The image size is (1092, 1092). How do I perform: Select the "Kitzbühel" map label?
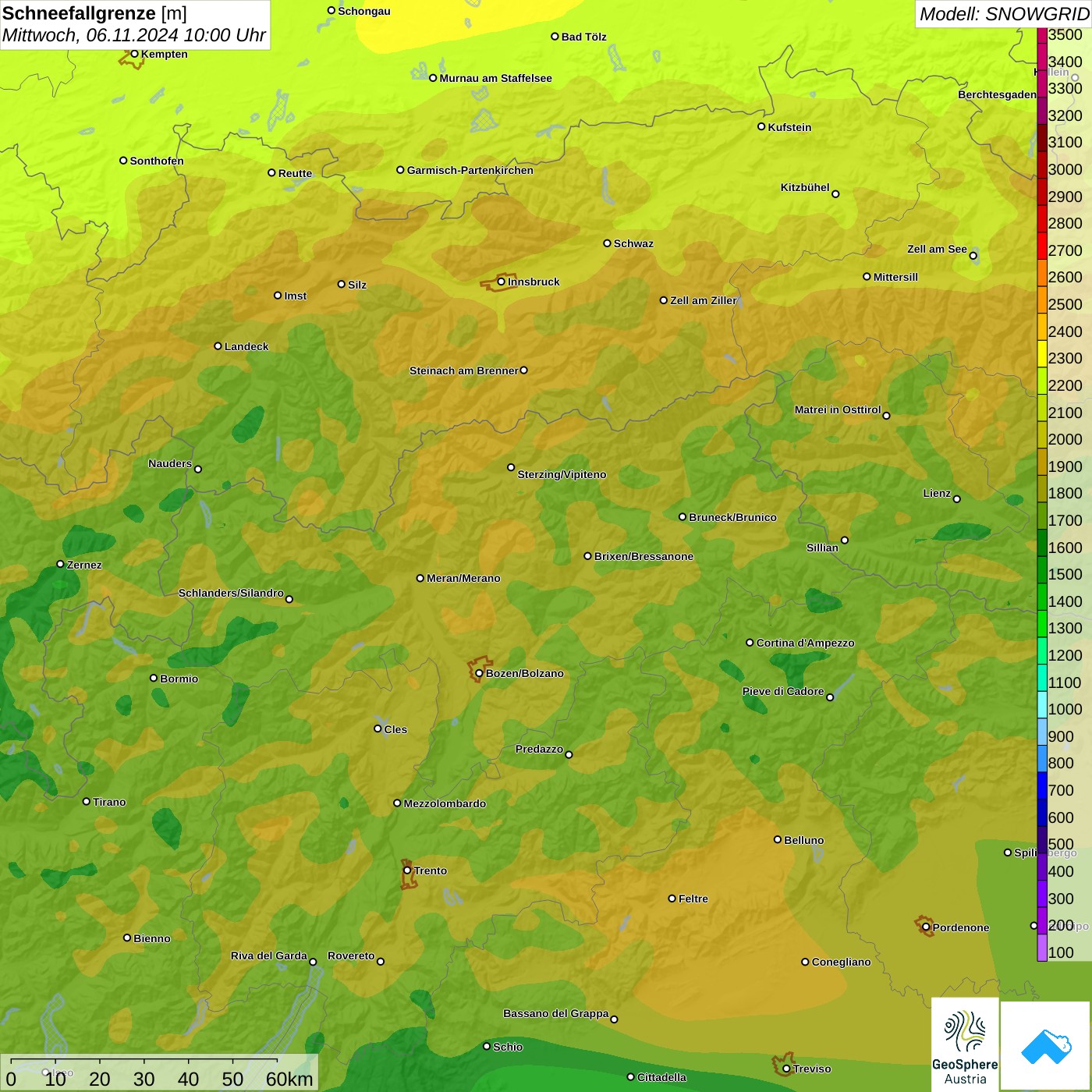pos(805,187)
